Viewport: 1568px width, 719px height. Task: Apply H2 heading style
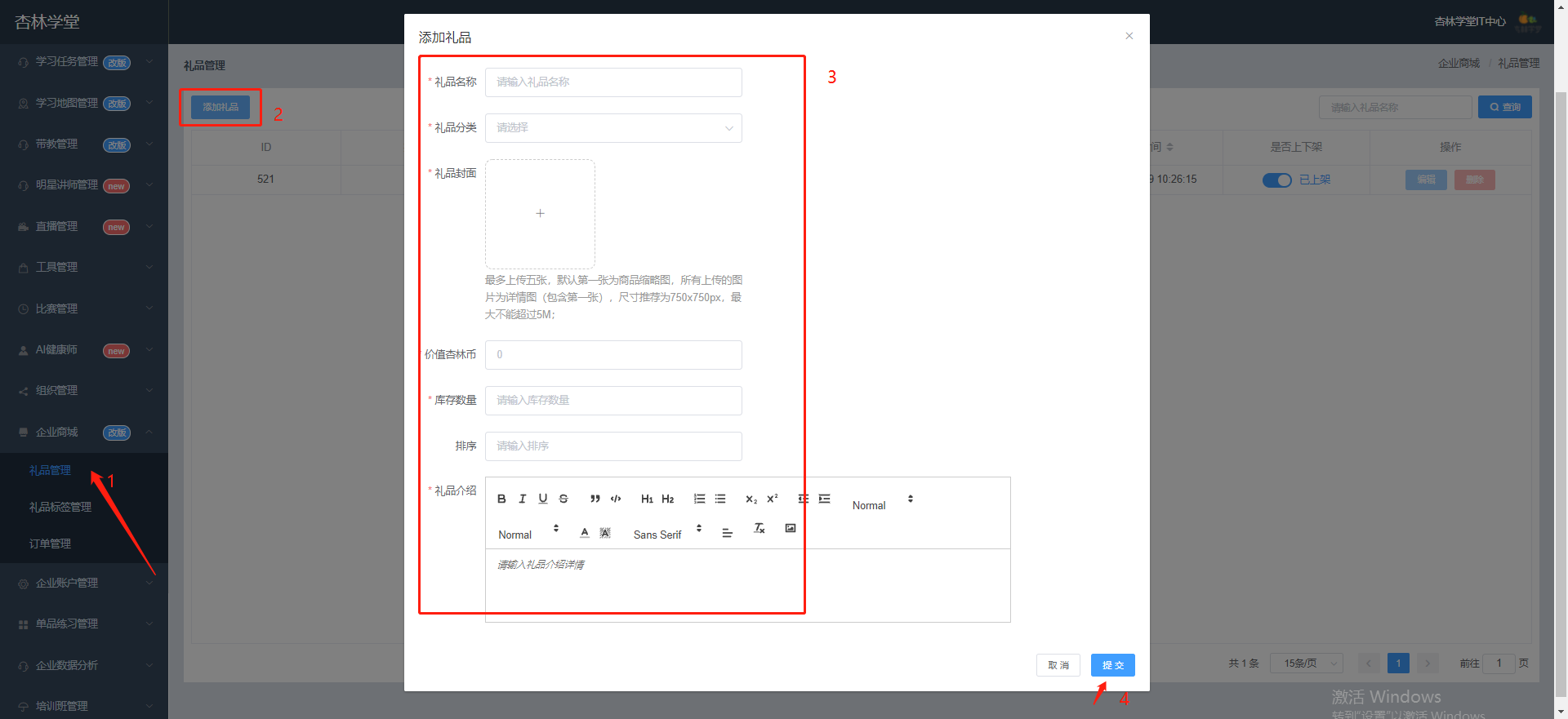pyautogui.click(x=668, y=499)
